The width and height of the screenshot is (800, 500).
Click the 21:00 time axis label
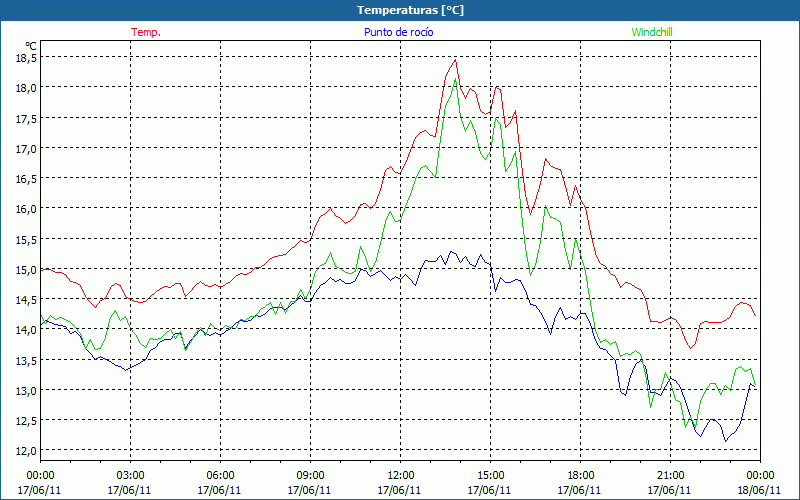(670, 476)
